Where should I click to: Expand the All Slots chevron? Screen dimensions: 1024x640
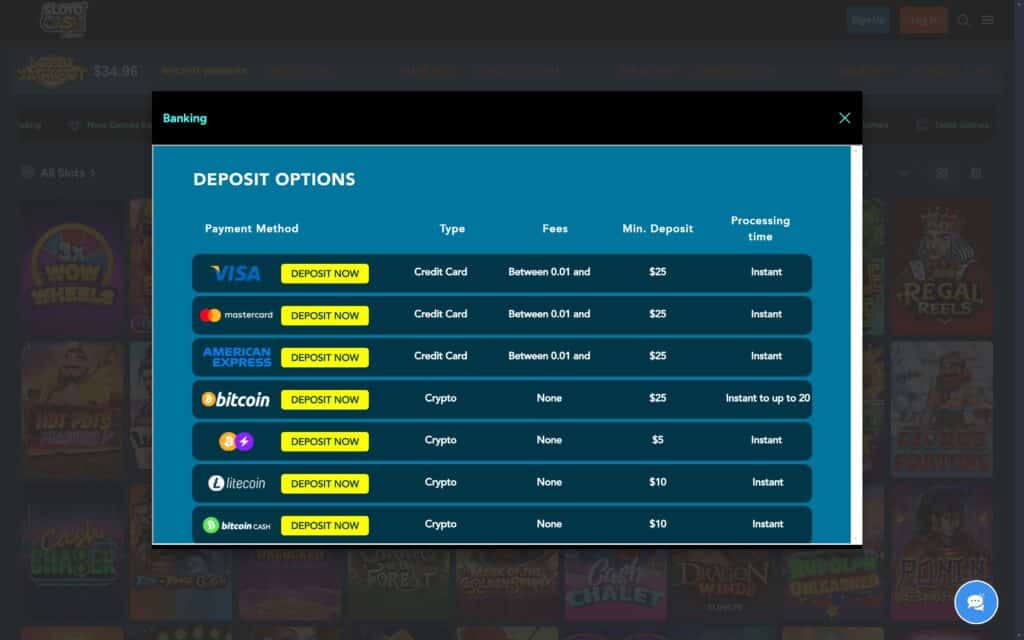click(93, 173)
